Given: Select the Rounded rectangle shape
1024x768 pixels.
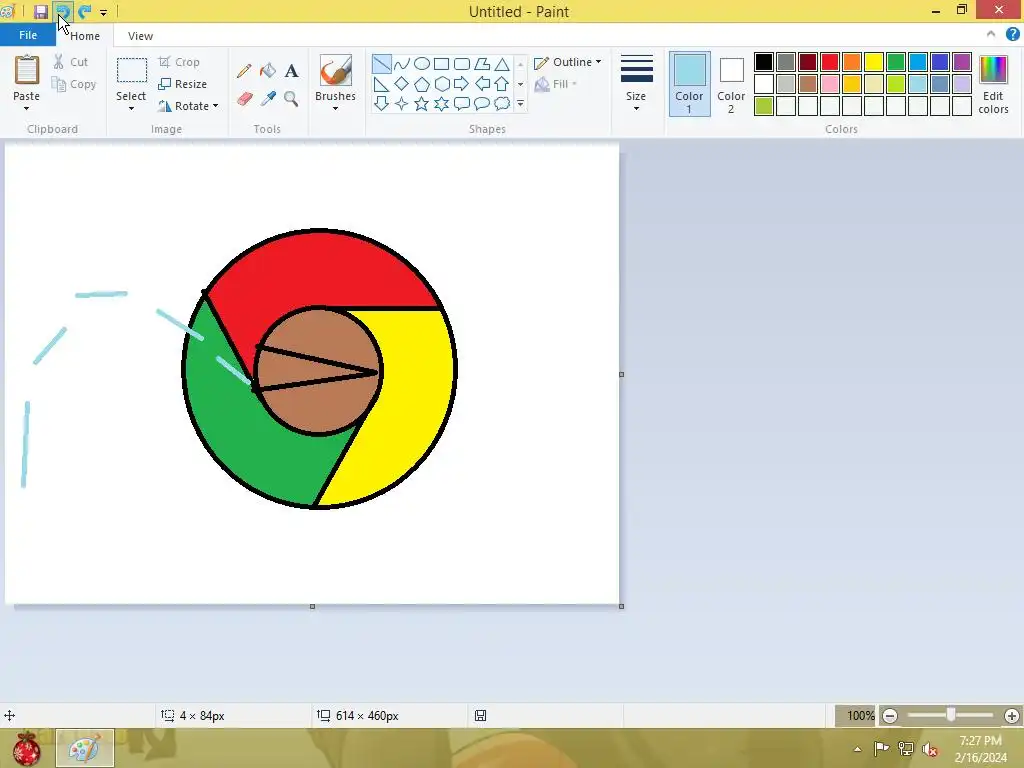Looking at the screenshot, I should point(462,63).
